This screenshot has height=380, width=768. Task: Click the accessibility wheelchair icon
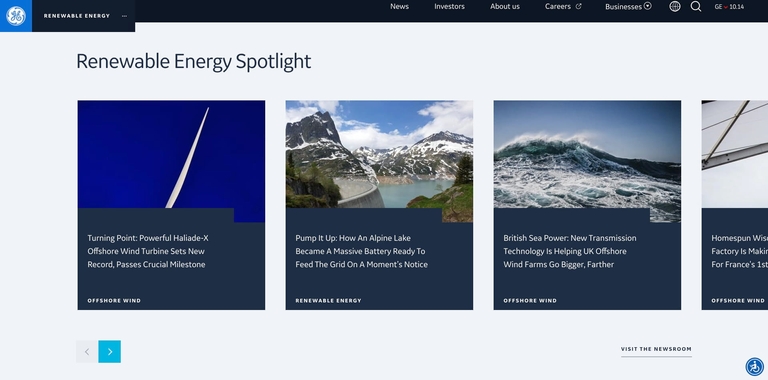[x=754, y=366]
